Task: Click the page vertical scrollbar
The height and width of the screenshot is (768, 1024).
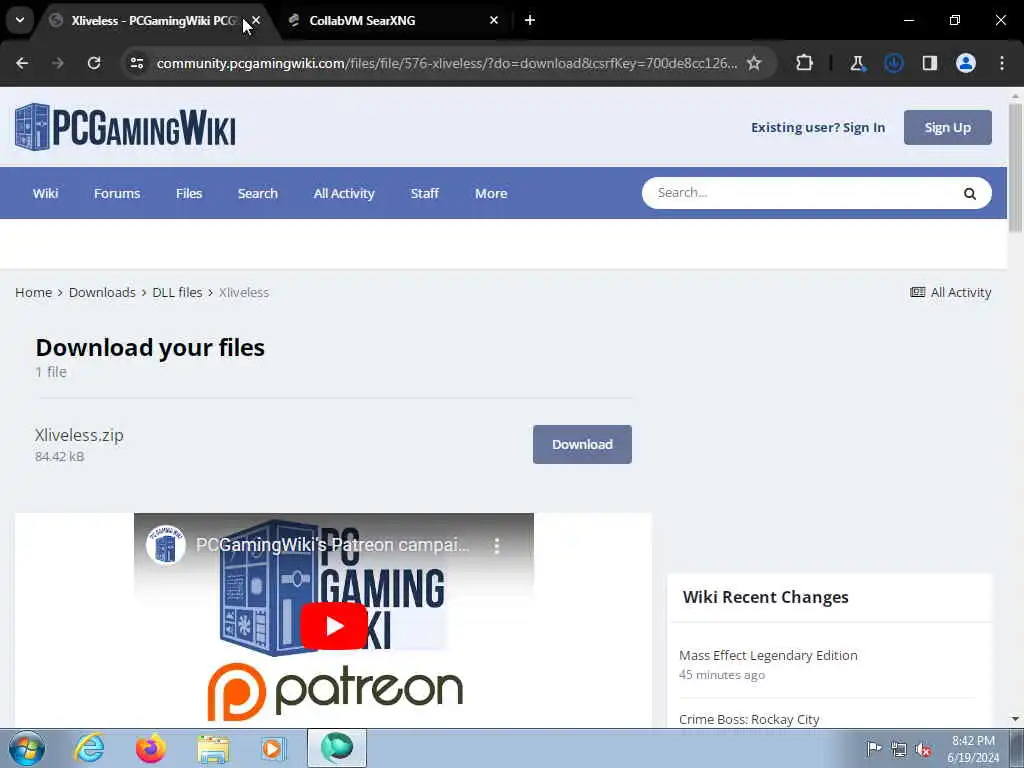Action: [1015, 167]
